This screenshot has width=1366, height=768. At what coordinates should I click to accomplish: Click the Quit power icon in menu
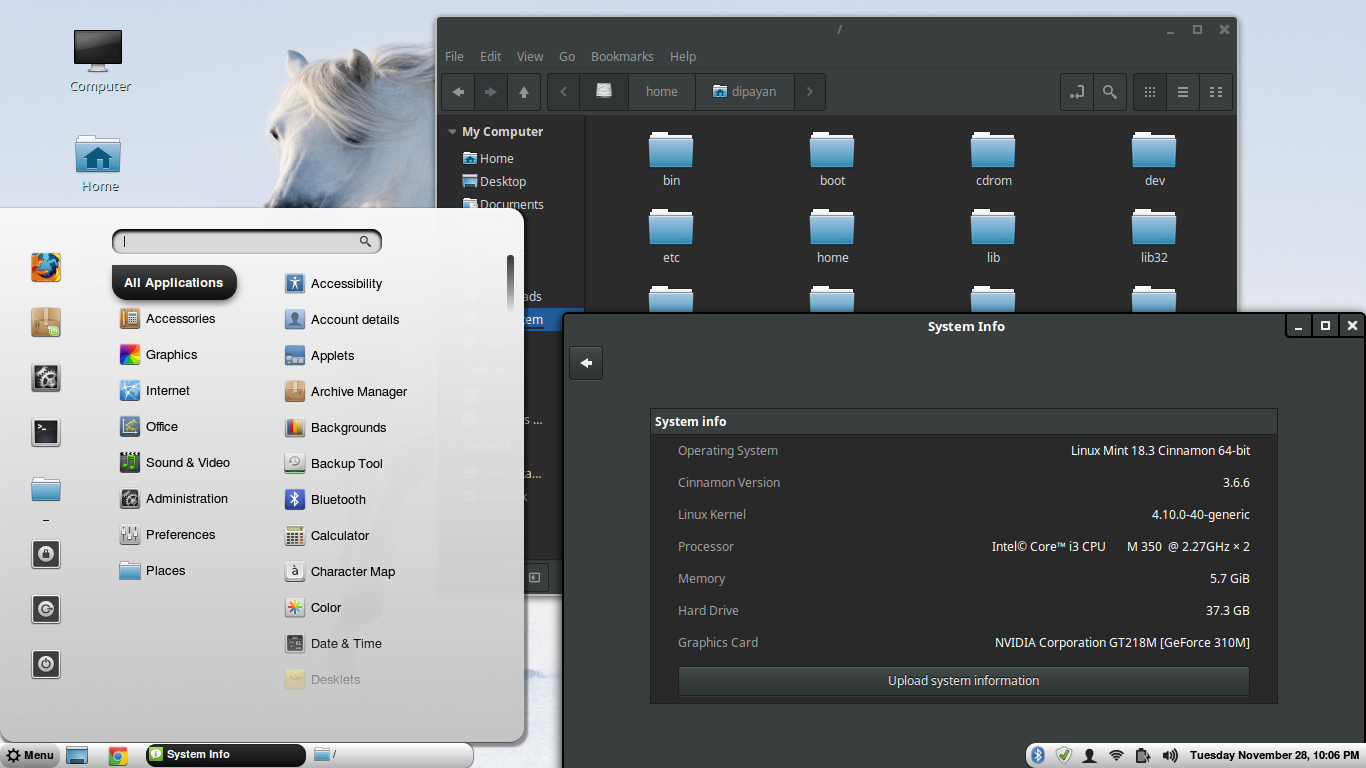pos(46,663)
